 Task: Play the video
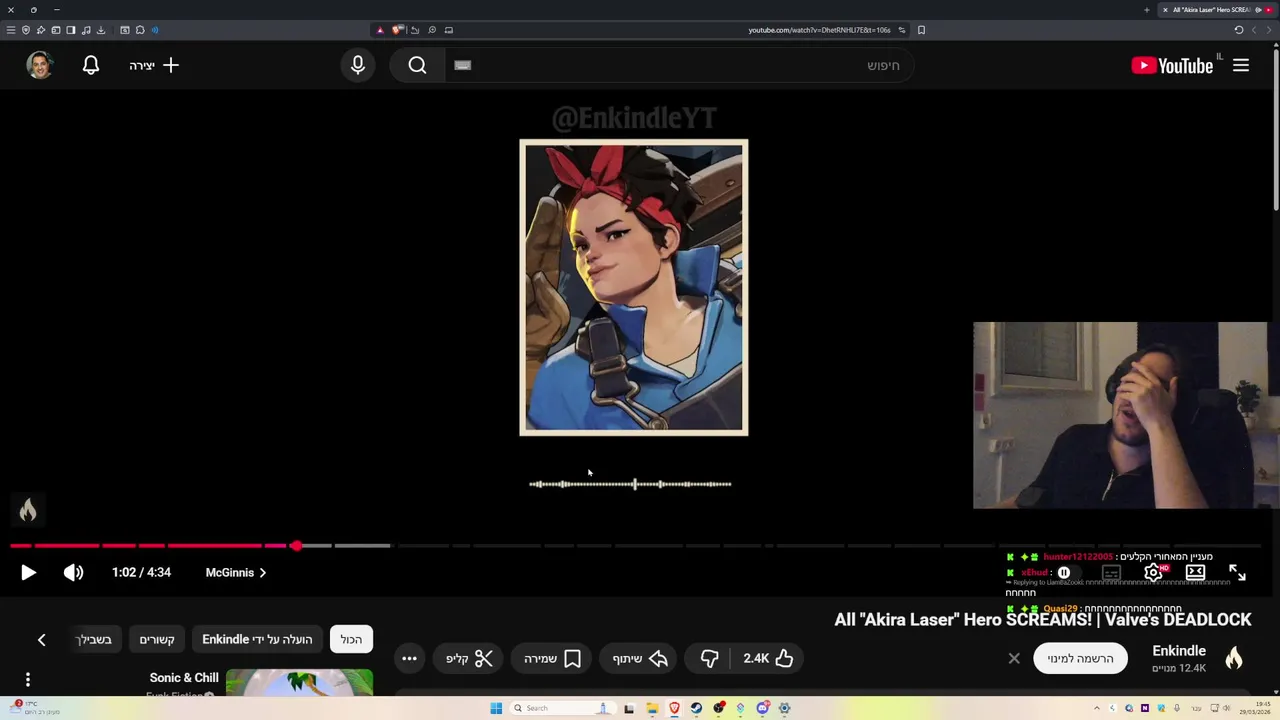[28, 572]
